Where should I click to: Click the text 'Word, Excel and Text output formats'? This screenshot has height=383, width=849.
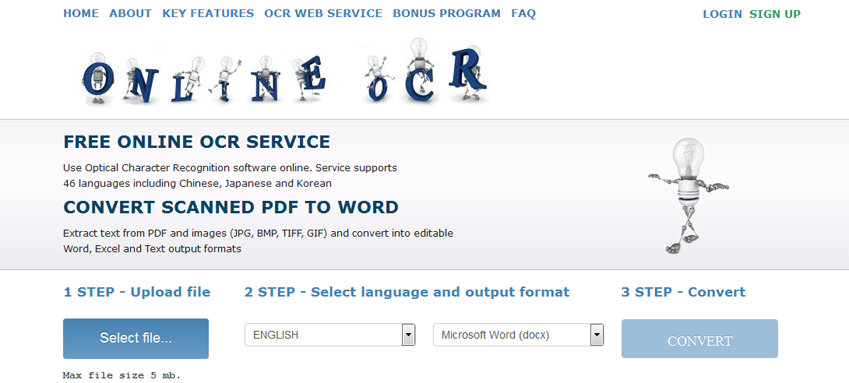(x=152, y=249)
